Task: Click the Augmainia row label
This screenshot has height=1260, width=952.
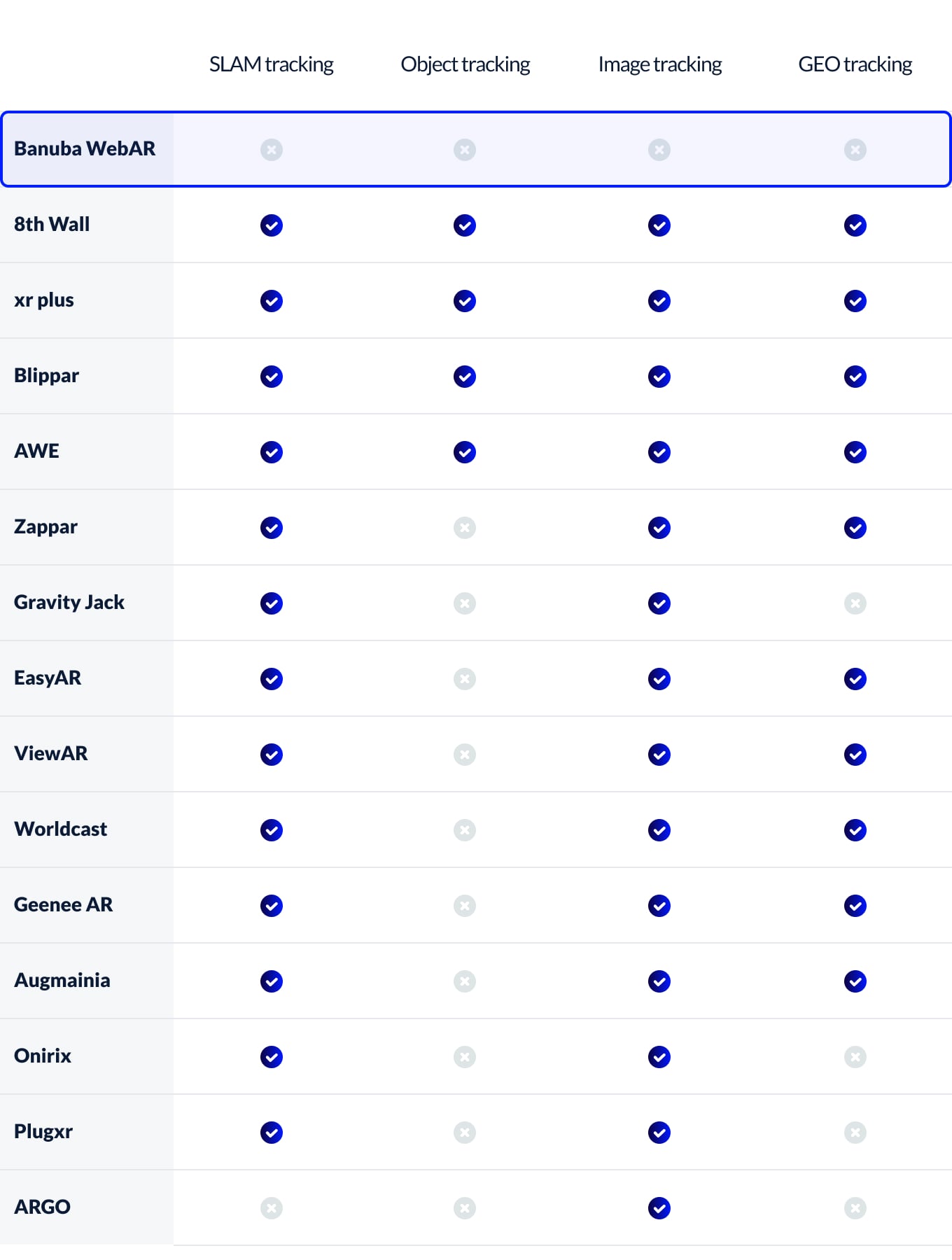Action: click(62, 980)
